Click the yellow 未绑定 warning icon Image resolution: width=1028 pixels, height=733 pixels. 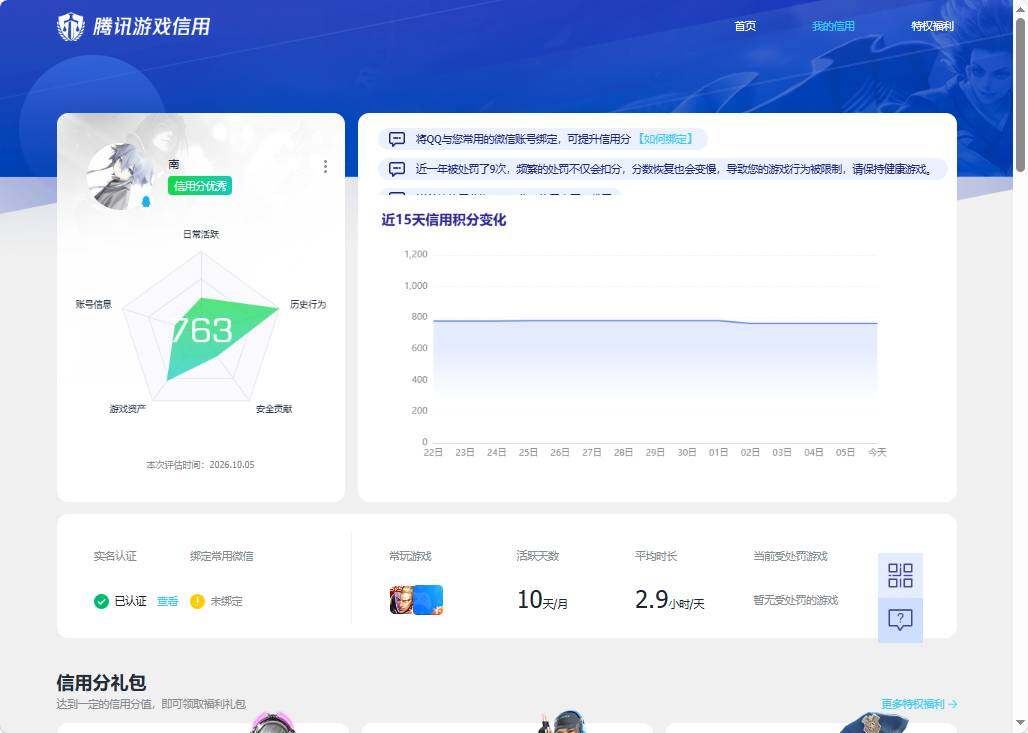(x=197, y=601)
